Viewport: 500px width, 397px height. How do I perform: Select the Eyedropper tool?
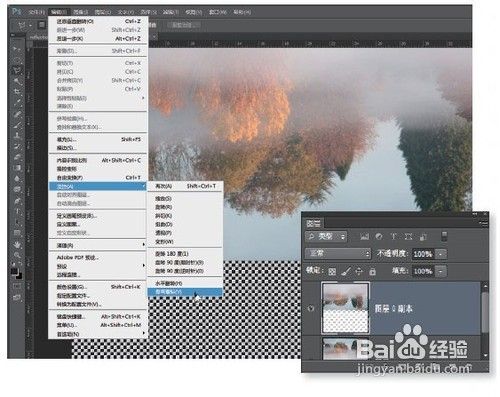[17, 103]
